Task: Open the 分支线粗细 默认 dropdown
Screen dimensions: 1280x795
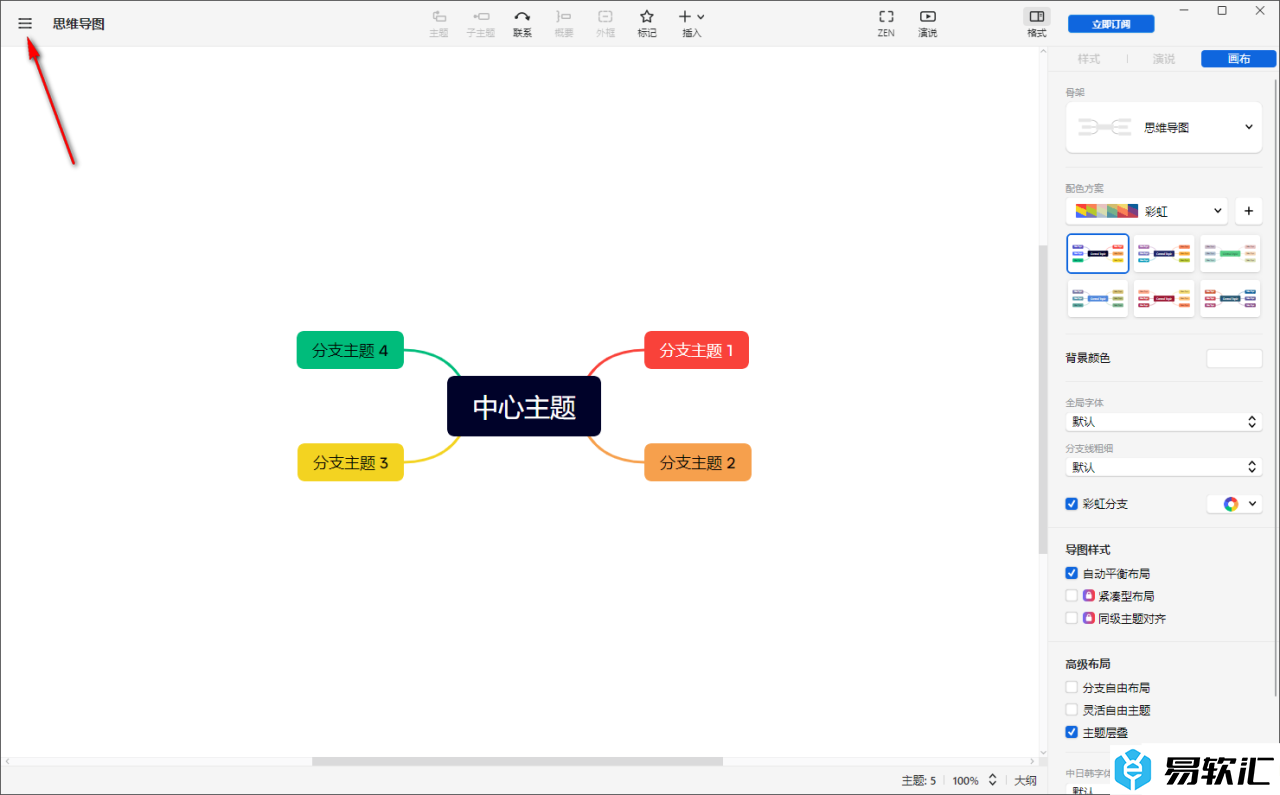Action: (1164, 467)
